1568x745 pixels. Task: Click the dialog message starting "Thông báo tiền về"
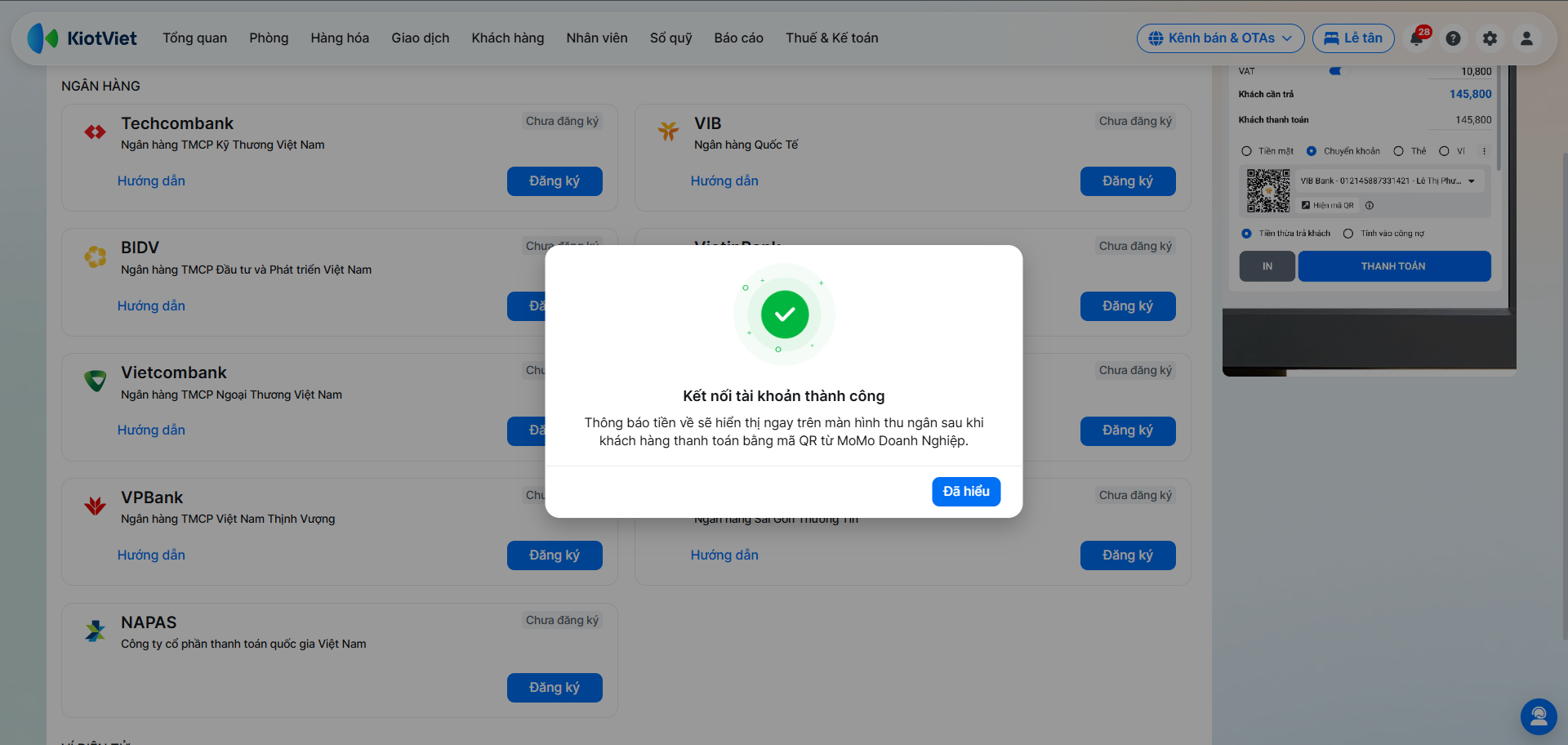click(x=784, y=431)
